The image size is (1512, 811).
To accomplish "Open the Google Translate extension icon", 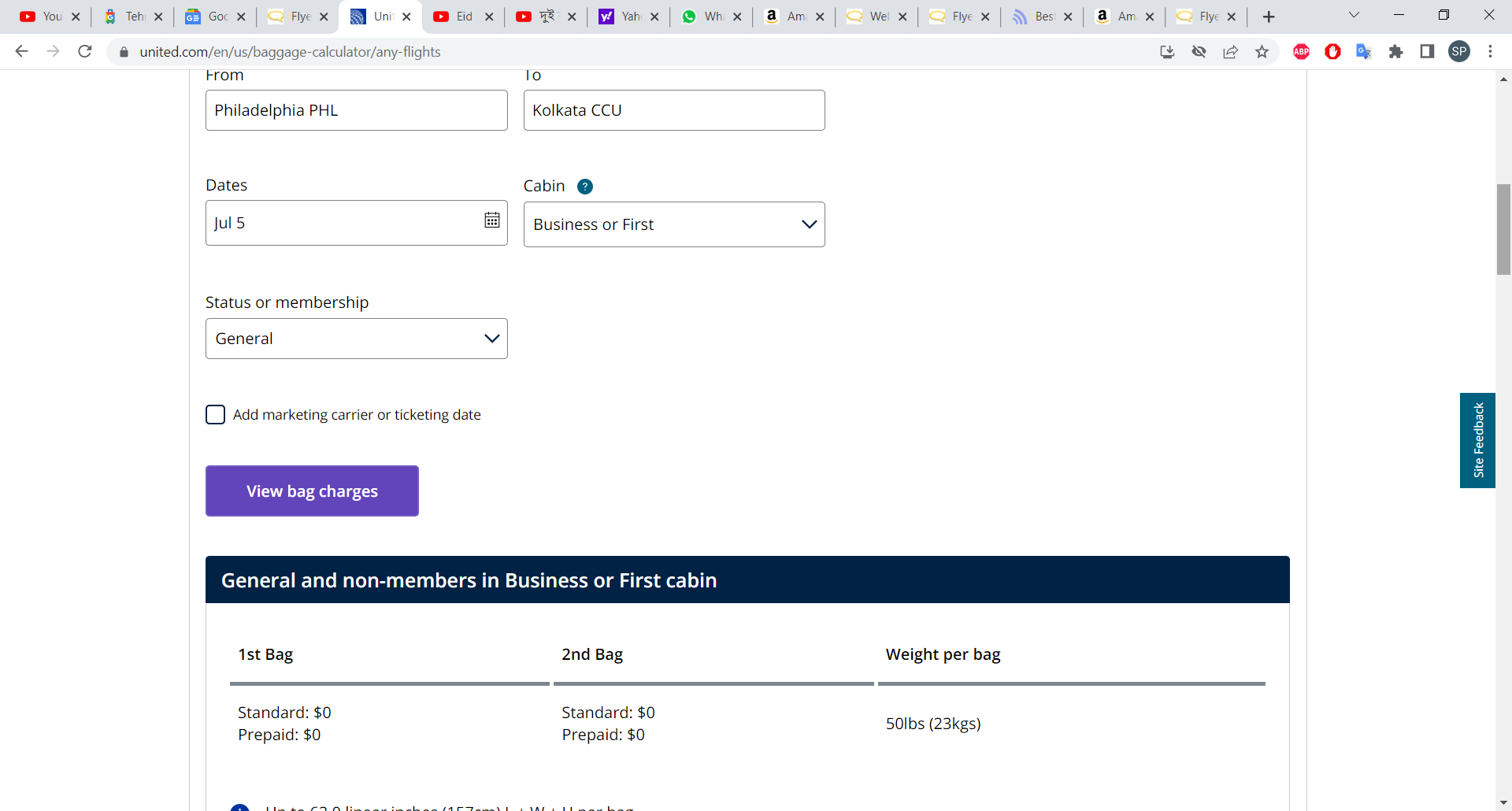I will [1364, 52].
